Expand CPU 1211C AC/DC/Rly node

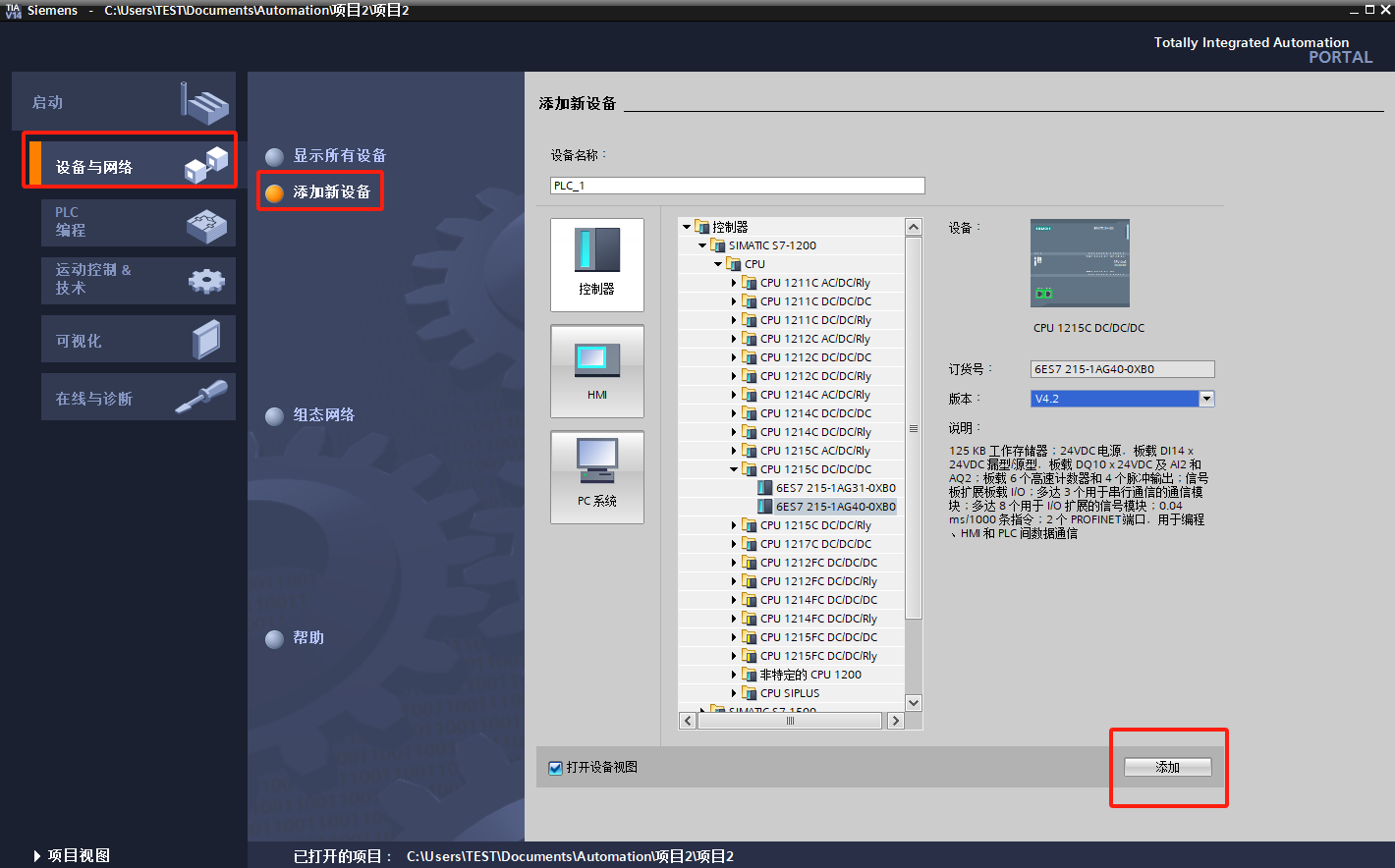pyautogui.click(x=734, y=283)
